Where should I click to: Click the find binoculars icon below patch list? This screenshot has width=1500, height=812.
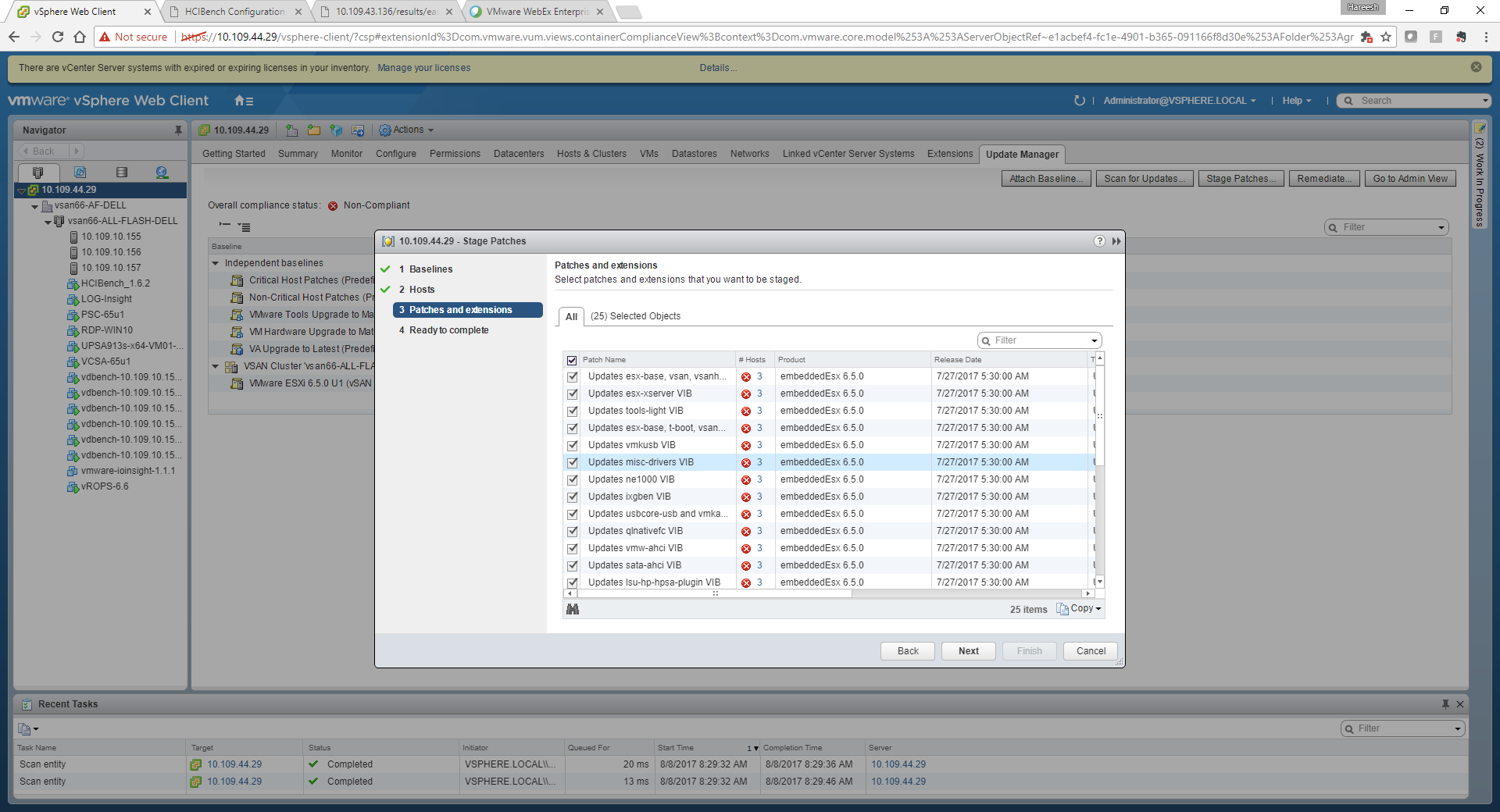click(573, 609)
